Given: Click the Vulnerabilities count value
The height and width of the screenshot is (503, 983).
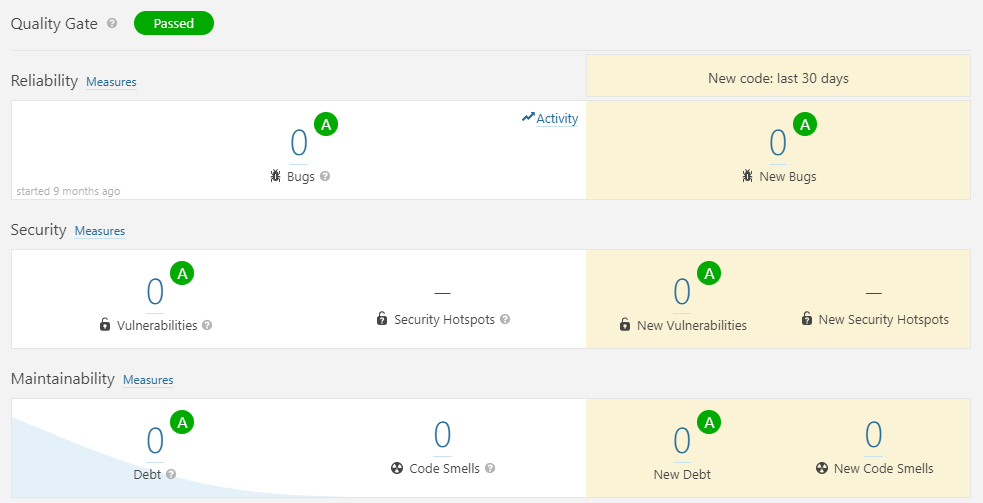Looking at the screenshot, I should [155, 292].
